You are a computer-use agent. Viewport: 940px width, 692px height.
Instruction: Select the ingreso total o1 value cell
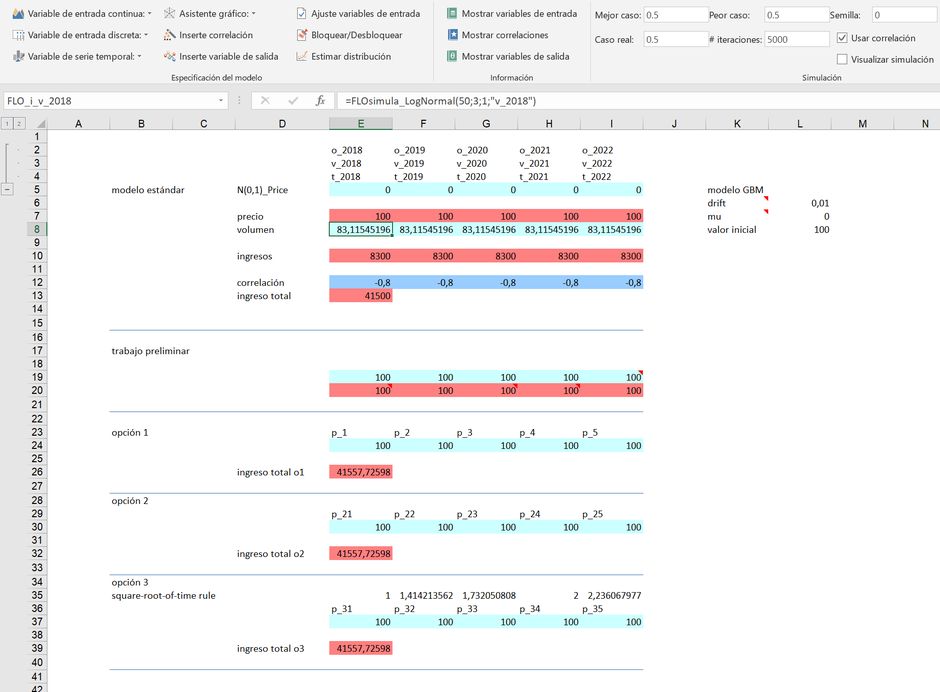pyautogui.click(x=361, y=472)
